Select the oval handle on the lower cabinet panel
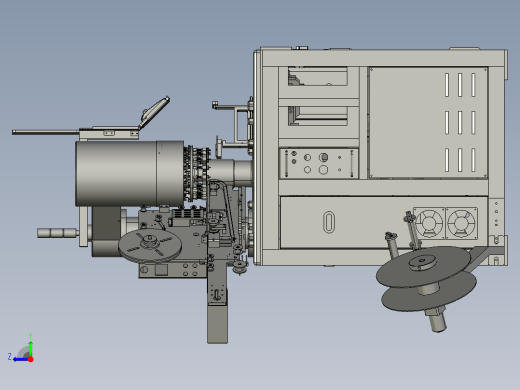520x390 pixels. pyautogui.click(x=329, y=222)
